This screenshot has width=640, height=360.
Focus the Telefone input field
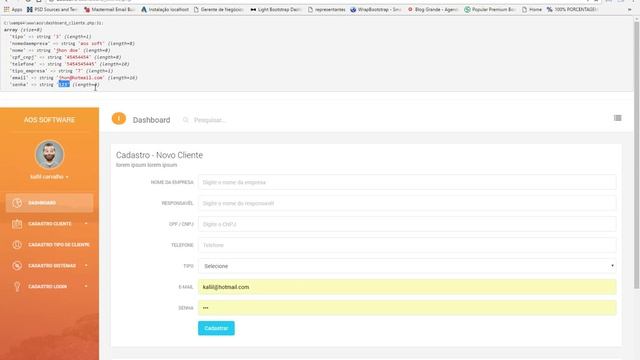[407, 245]
